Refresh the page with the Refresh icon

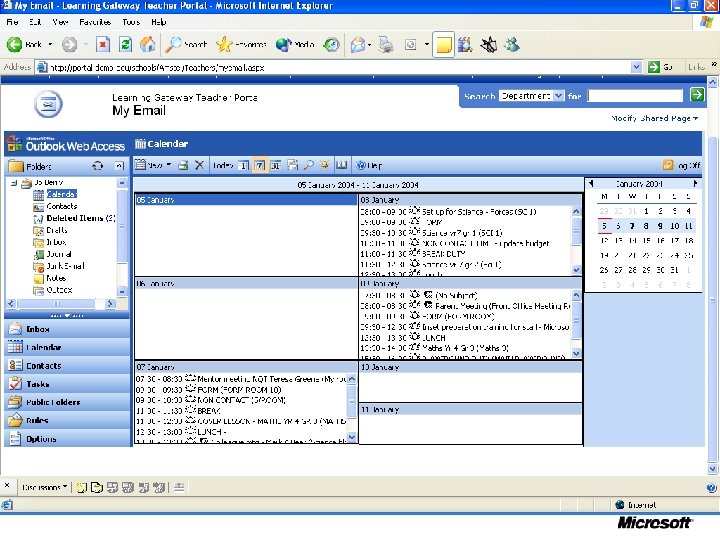pos(125,45)
